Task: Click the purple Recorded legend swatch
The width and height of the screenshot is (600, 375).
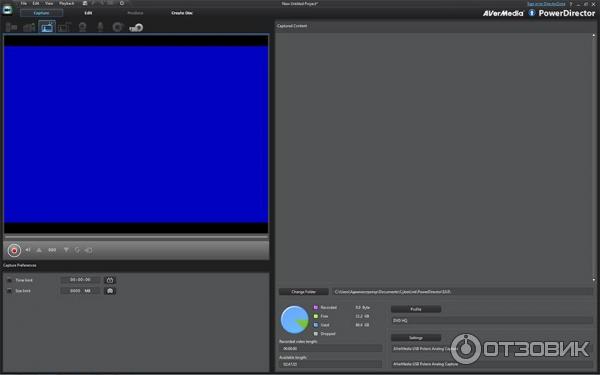Action: [x=316, y=307]
